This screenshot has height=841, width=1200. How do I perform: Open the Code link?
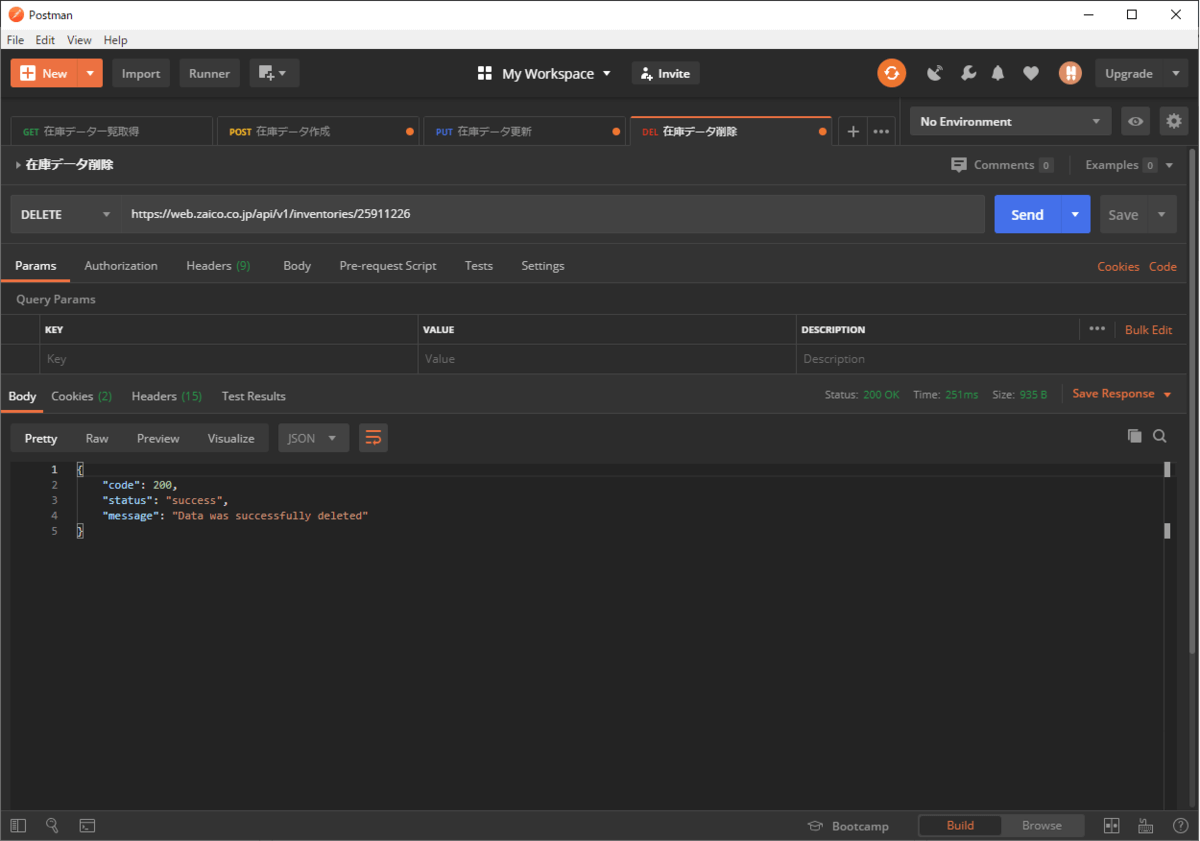coord(1162,266)
